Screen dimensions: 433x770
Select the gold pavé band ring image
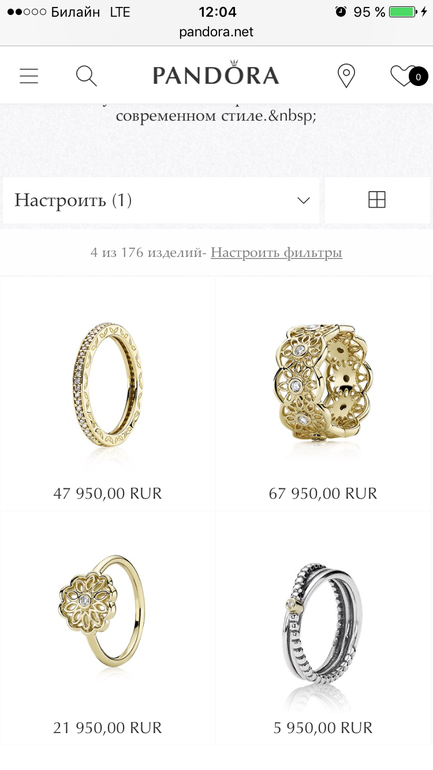click(x=108, y=385)
